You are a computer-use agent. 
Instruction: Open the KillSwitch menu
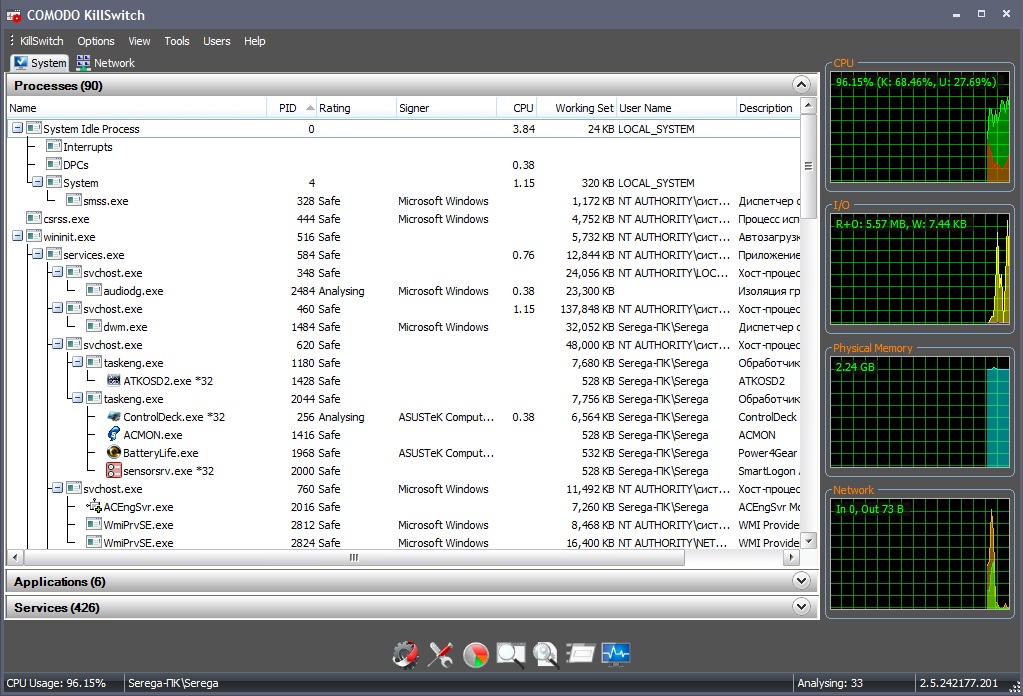coord(42,41)
